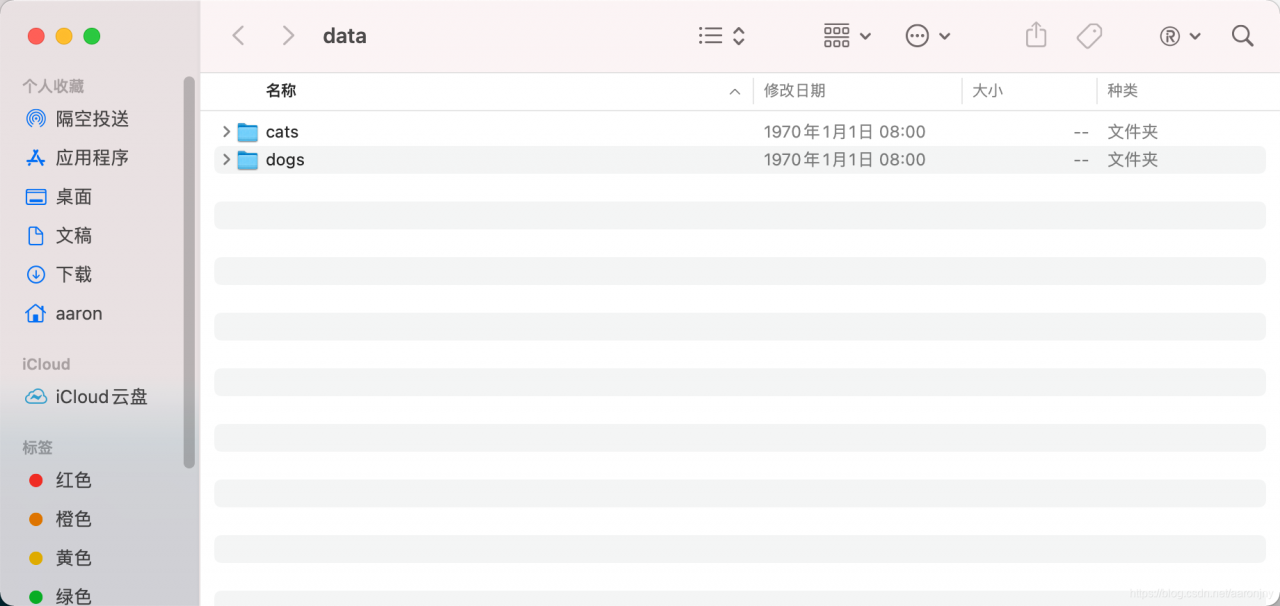Viewport: 1280px width, 606px height.
Task: Open the more actions ellipsis menu
Action: (927, 36)
